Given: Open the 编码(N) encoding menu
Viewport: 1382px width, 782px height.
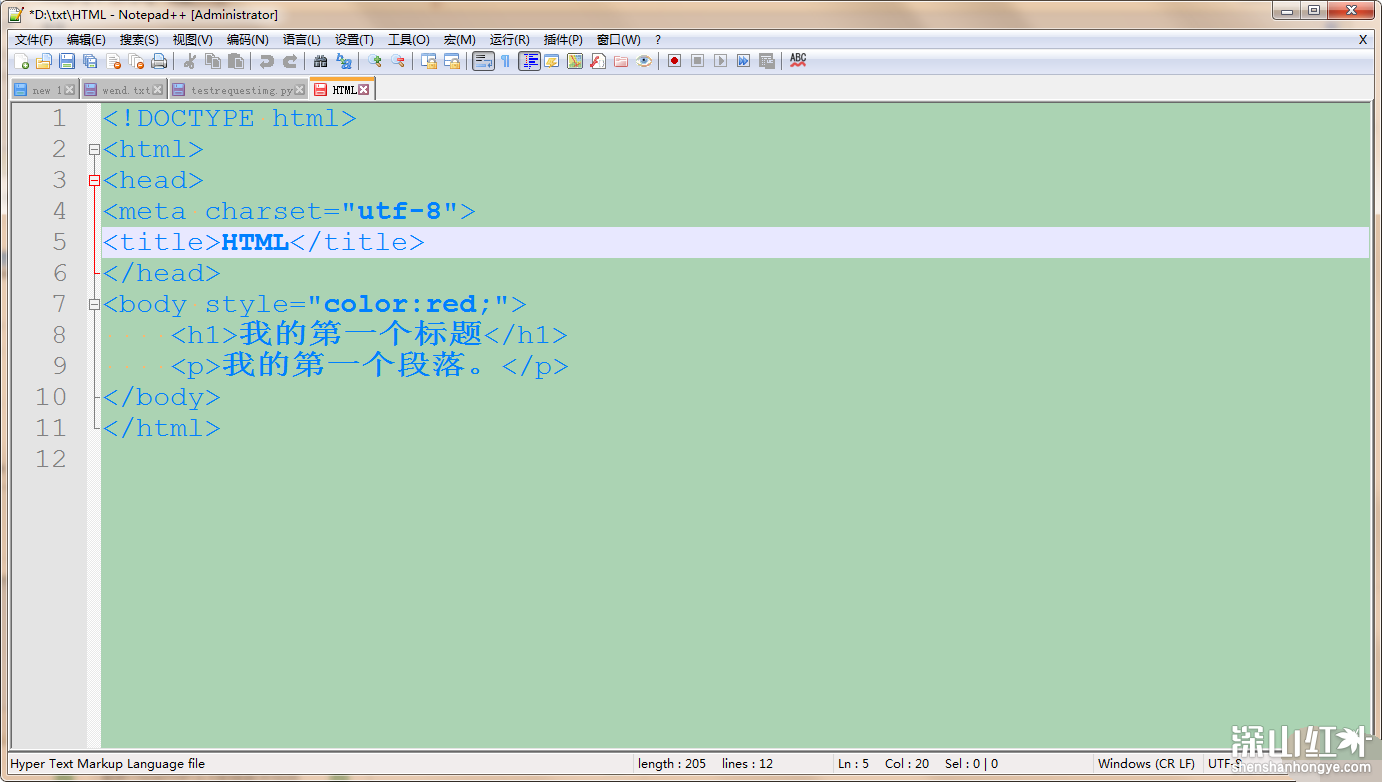Looking at the screenshot, I should pyautogui.click(x=247, y=40).
